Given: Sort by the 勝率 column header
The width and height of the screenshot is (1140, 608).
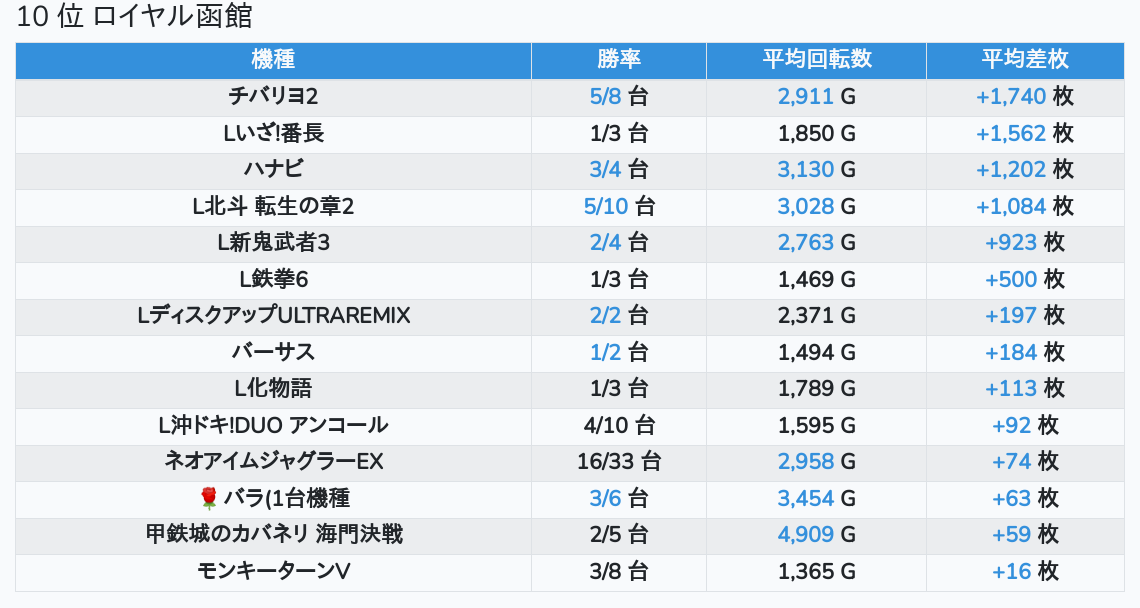Looking at the screenshot, I should tap(618, 60).
